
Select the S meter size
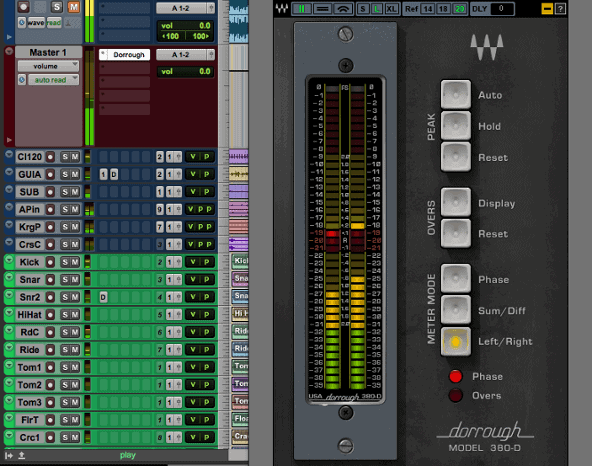[x=363, y=9]
